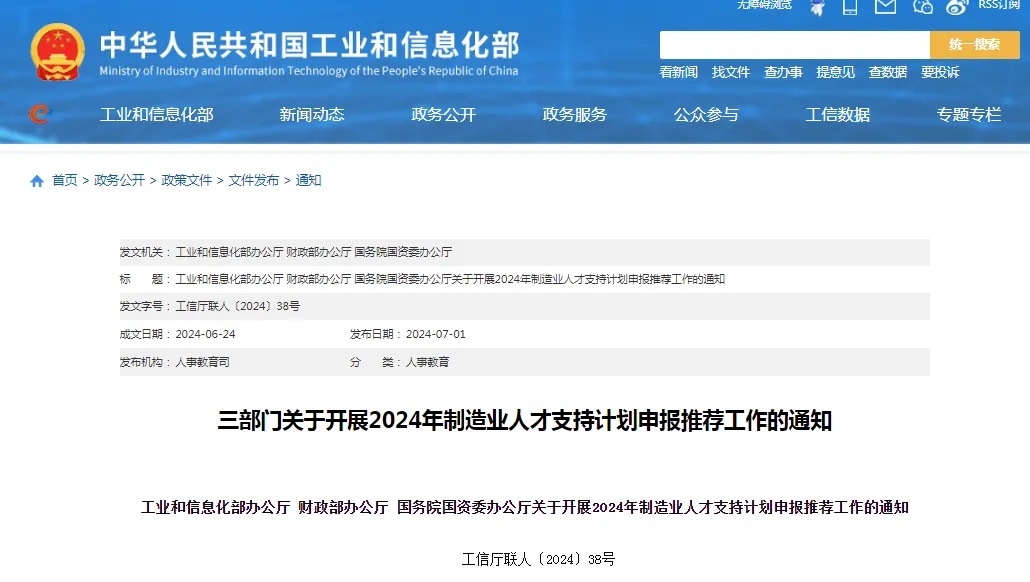Go to 政务服务 in navigation bar
The width and height of the screenshot is (1030, 582).
[575, 115]
